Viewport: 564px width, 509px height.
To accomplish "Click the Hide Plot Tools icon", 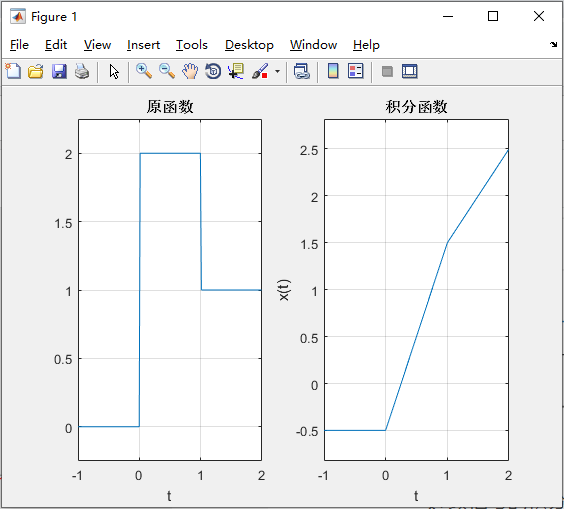I will [x=387, y=71].
